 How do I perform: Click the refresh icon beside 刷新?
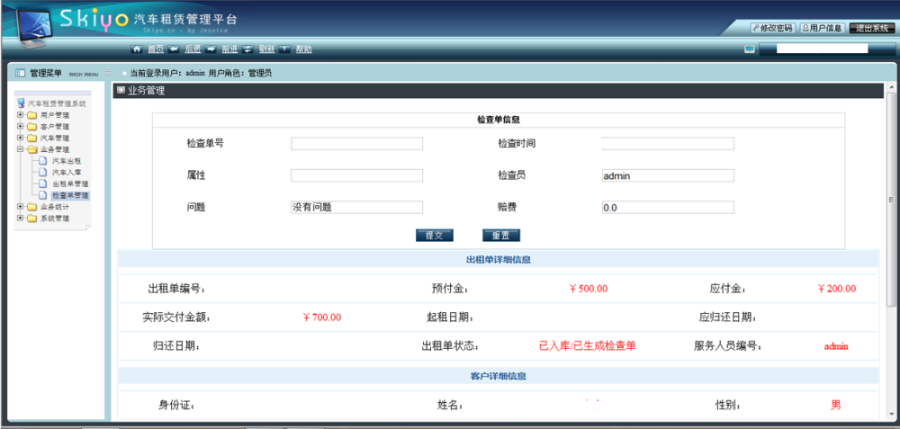click(248, 49)
